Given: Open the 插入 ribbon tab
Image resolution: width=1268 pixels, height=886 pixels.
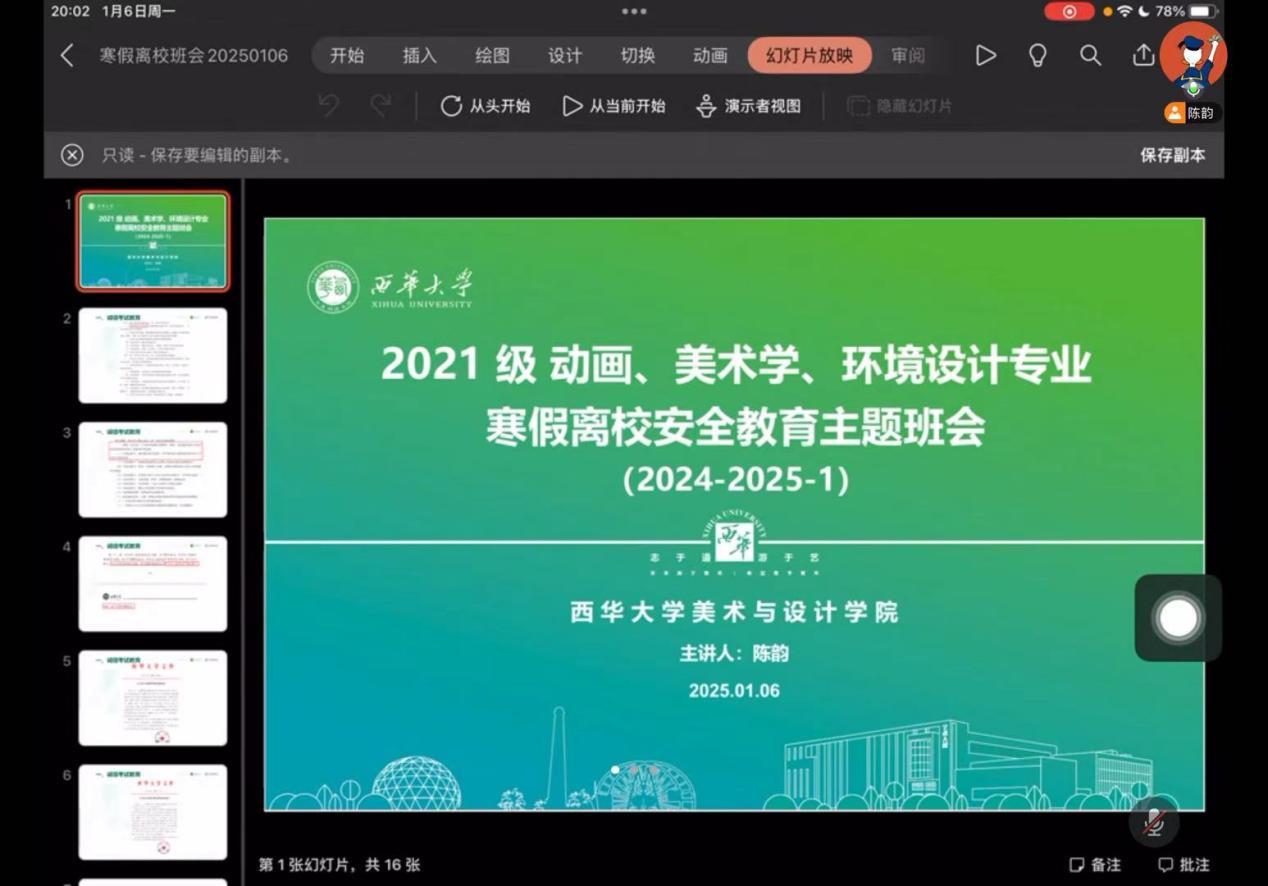Looking at the screenshot, I should tap(420, 56).
